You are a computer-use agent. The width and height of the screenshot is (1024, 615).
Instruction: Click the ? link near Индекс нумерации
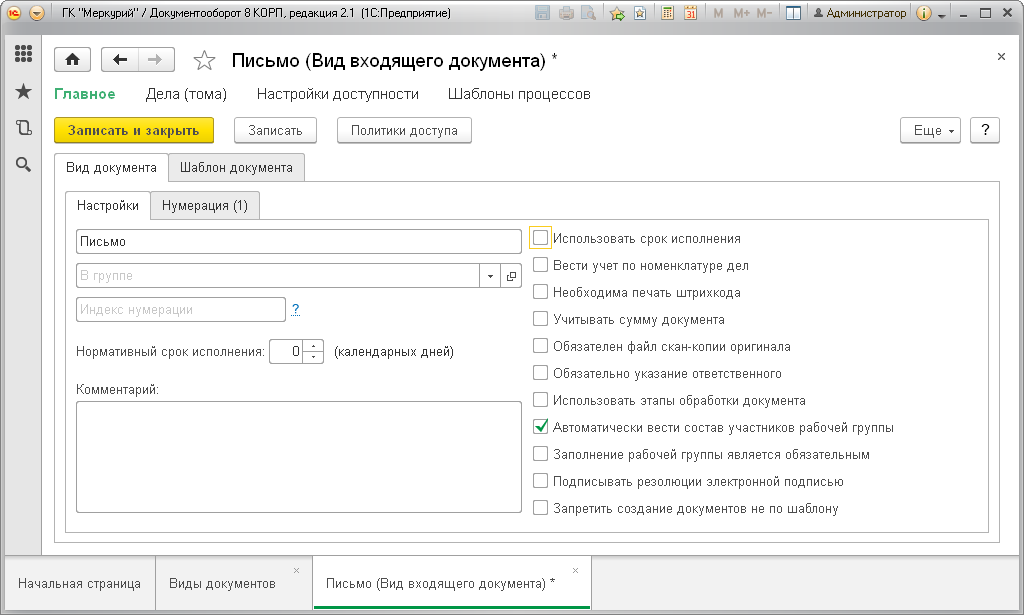click(295, 309)
